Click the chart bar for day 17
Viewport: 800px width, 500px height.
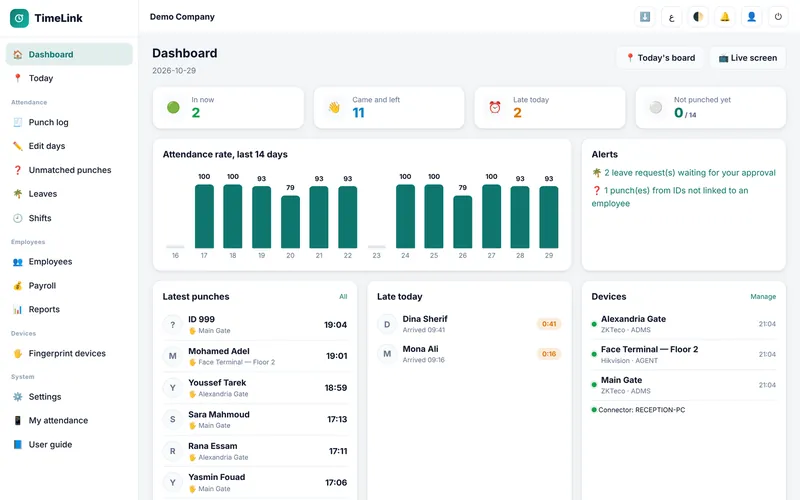pyautogui.click(x=204, y=216)
